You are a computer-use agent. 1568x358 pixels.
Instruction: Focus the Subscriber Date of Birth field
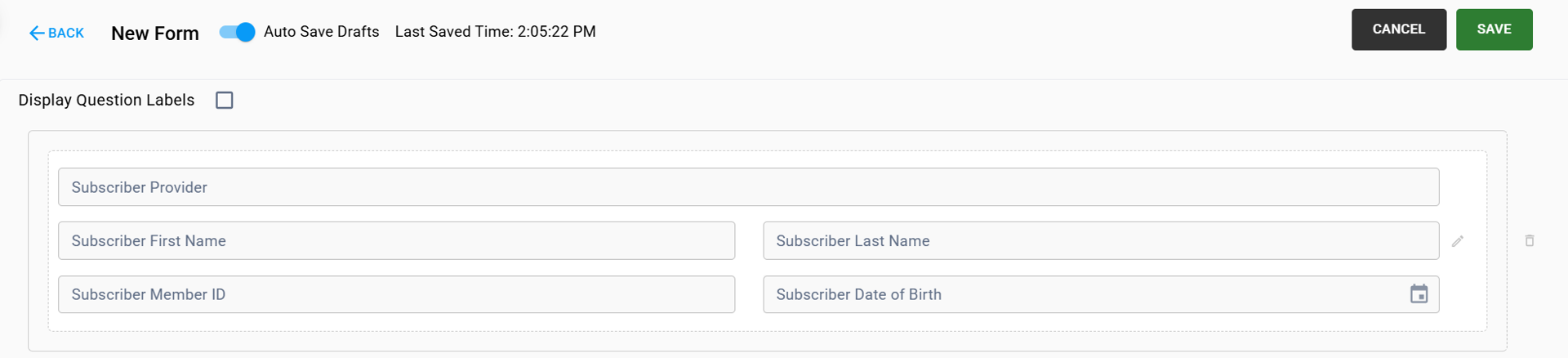click(1078, 294)
